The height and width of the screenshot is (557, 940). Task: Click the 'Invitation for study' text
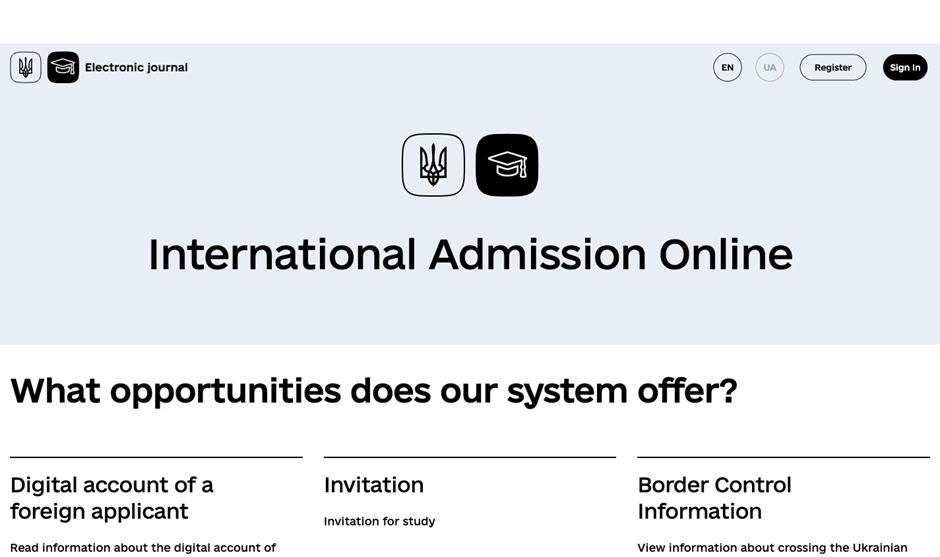coord(379,521)
